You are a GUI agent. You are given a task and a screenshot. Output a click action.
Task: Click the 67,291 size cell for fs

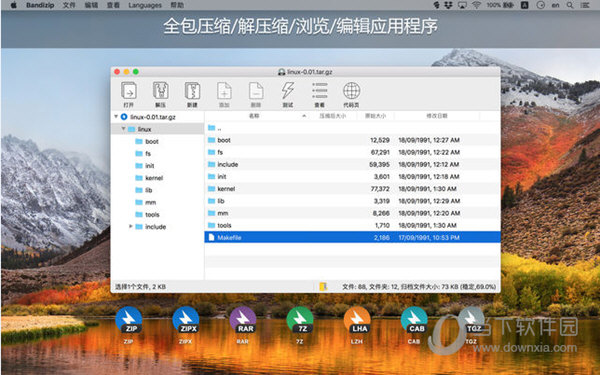(x=380, y=152)
